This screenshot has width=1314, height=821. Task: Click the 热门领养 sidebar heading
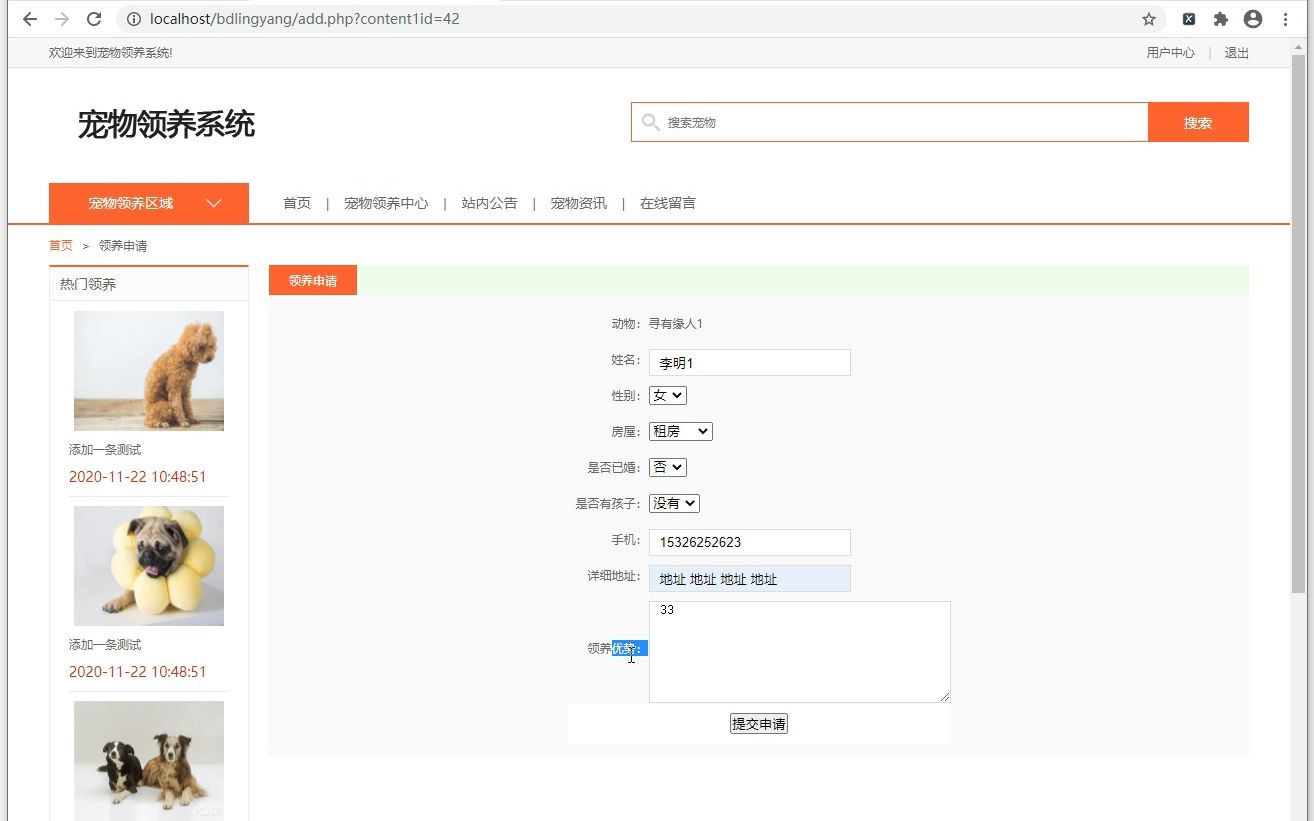click(88, 284)
